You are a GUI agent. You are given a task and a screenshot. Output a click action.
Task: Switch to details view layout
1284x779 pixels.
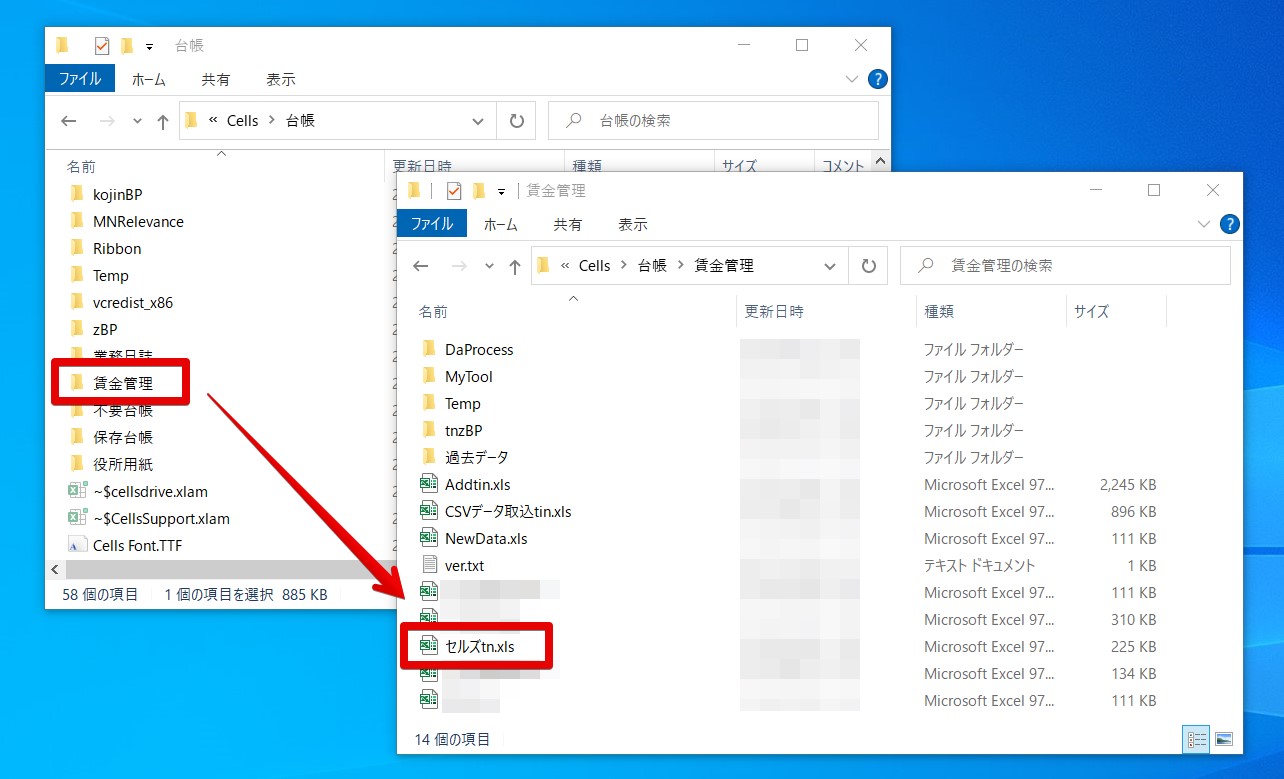1197,740
